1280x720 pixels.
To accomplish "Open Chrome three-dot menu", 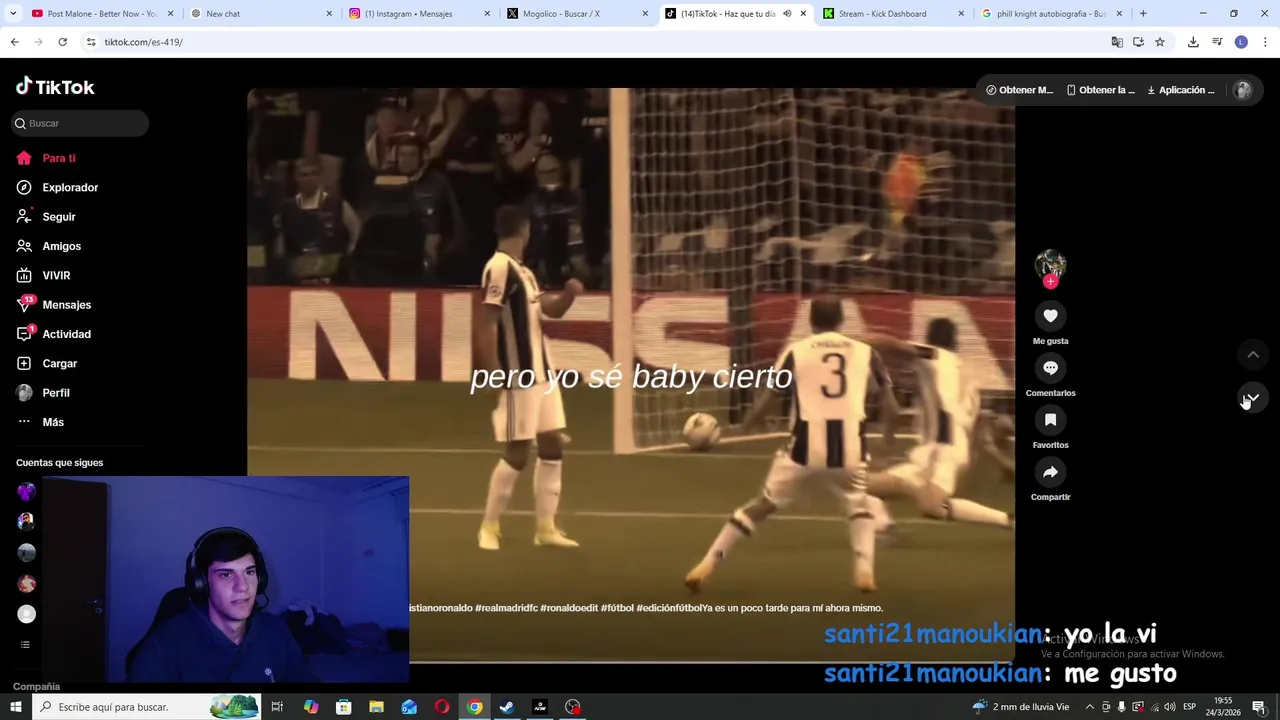I will (1265, 42).
